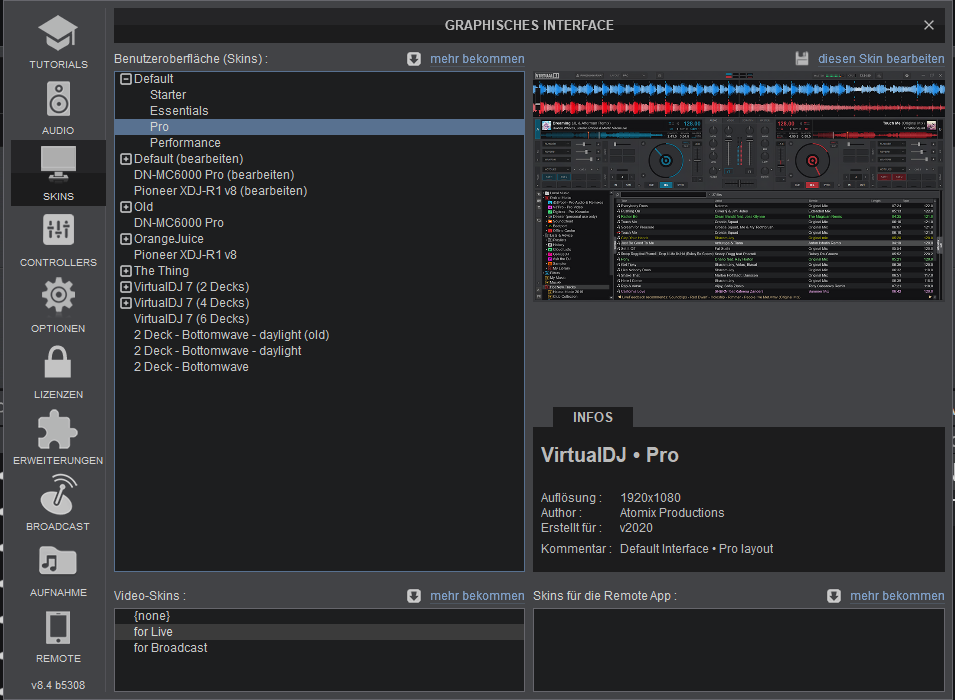Click mehr bekommen link for Remote App
Image resolution: width=955 pixels, height=700 pixels.
pyautogui.click(x=897, y=596)
